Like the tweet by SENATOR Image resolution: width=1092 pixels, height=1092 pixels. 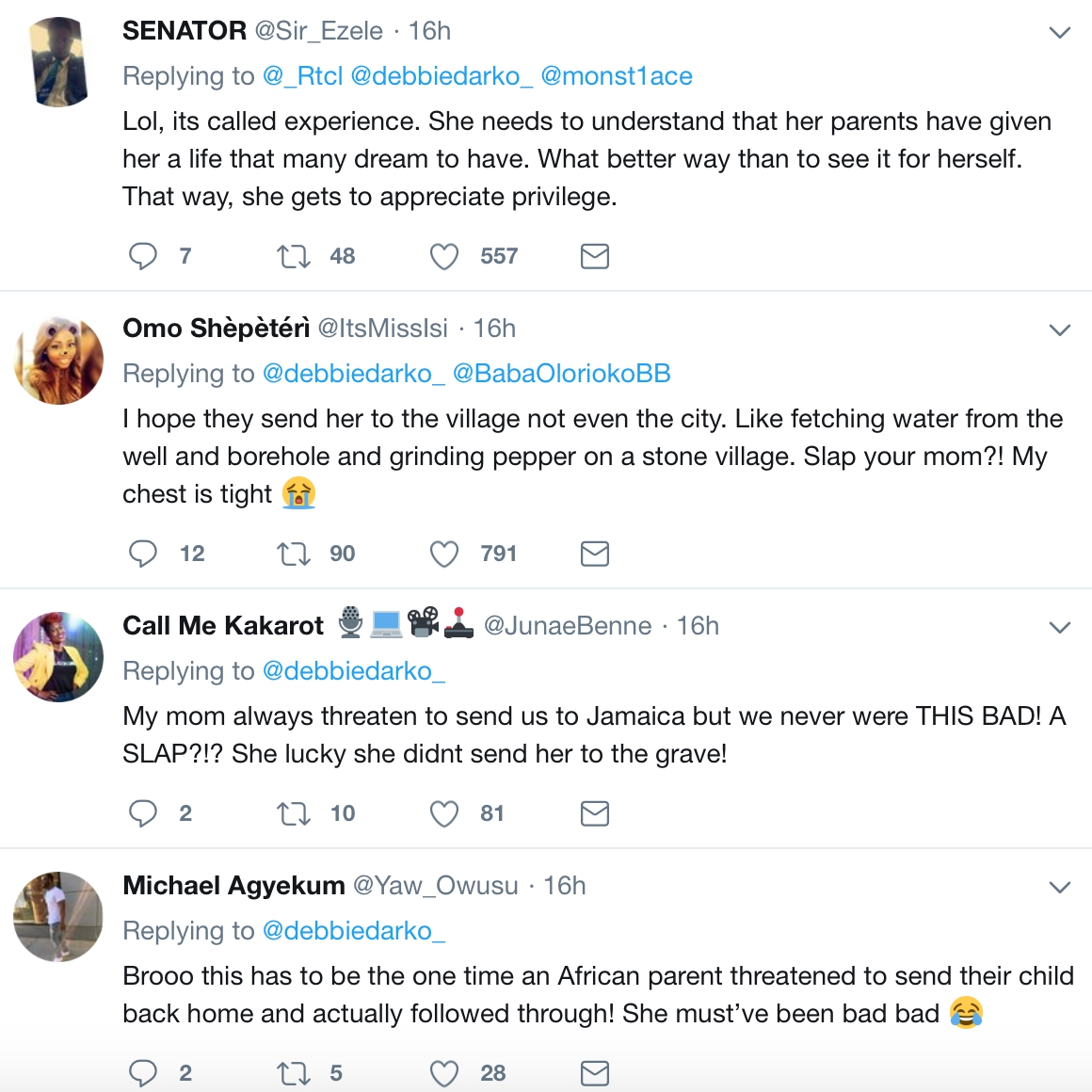pos(443,256)
